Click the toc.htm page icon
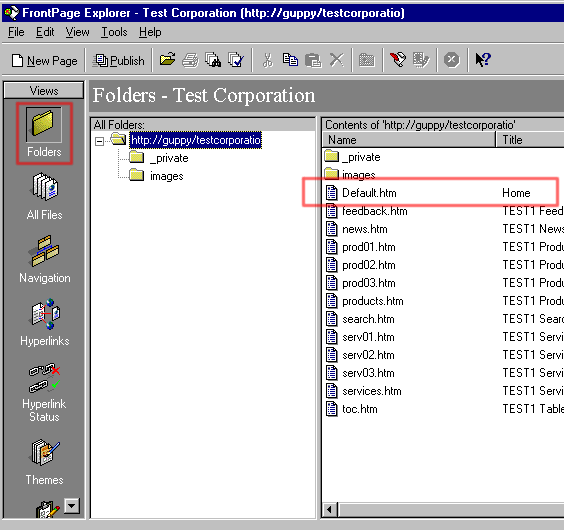564x530 pixels. pyautogui.click(x=331, y=409)
